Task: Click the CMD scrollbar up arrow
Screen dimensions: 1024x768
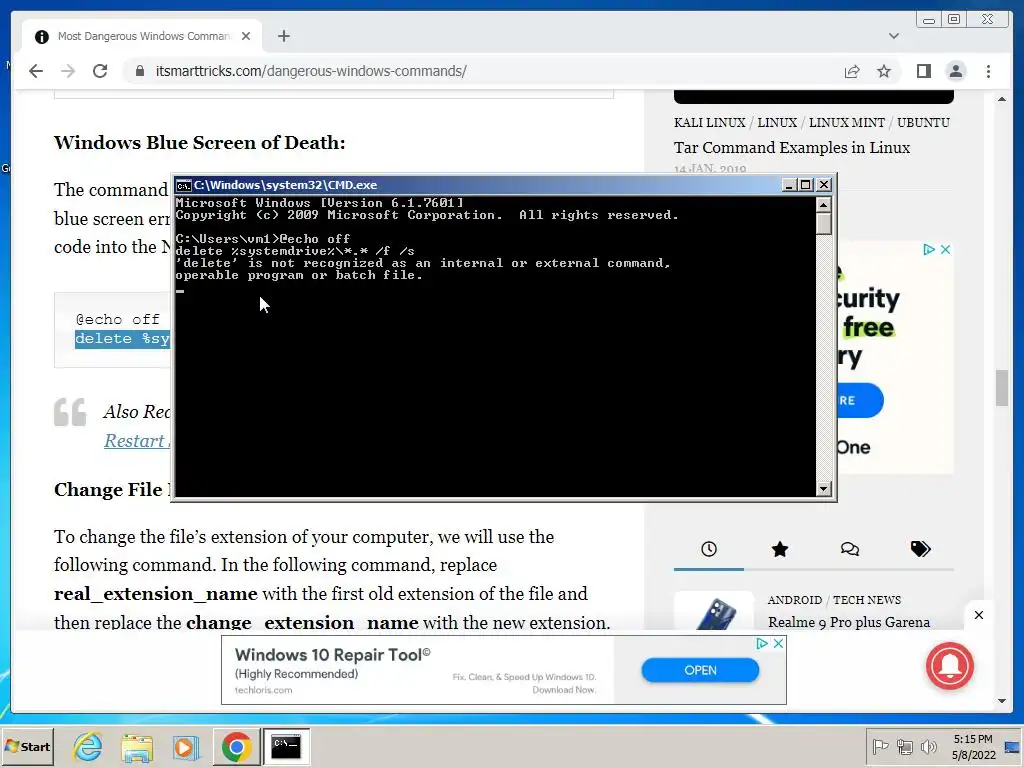Action: pyautogui.click(x=824, y=205)
